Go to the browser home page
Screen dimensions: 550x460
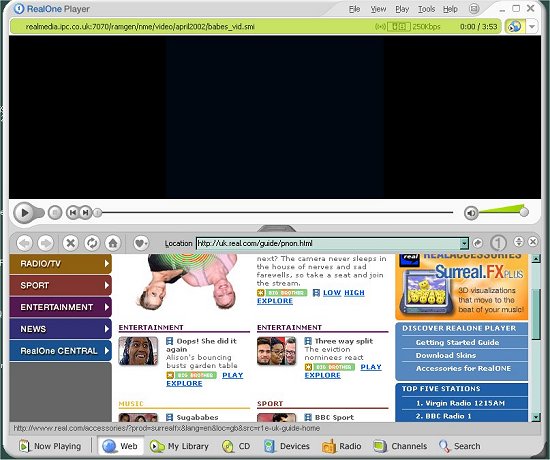click(113, 243)
